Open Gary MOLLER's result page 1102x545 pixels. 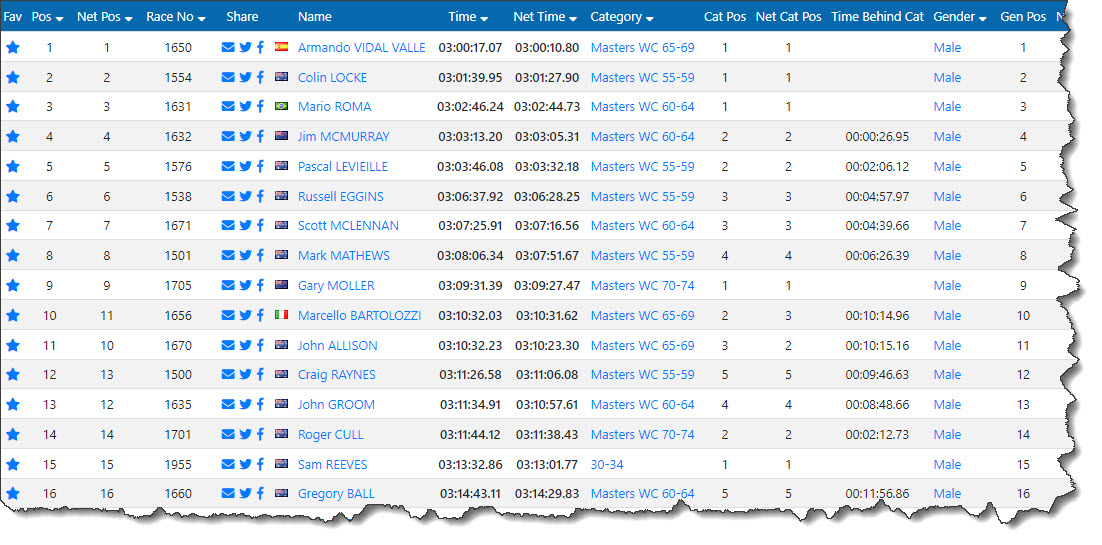click(x=336, y=286)
